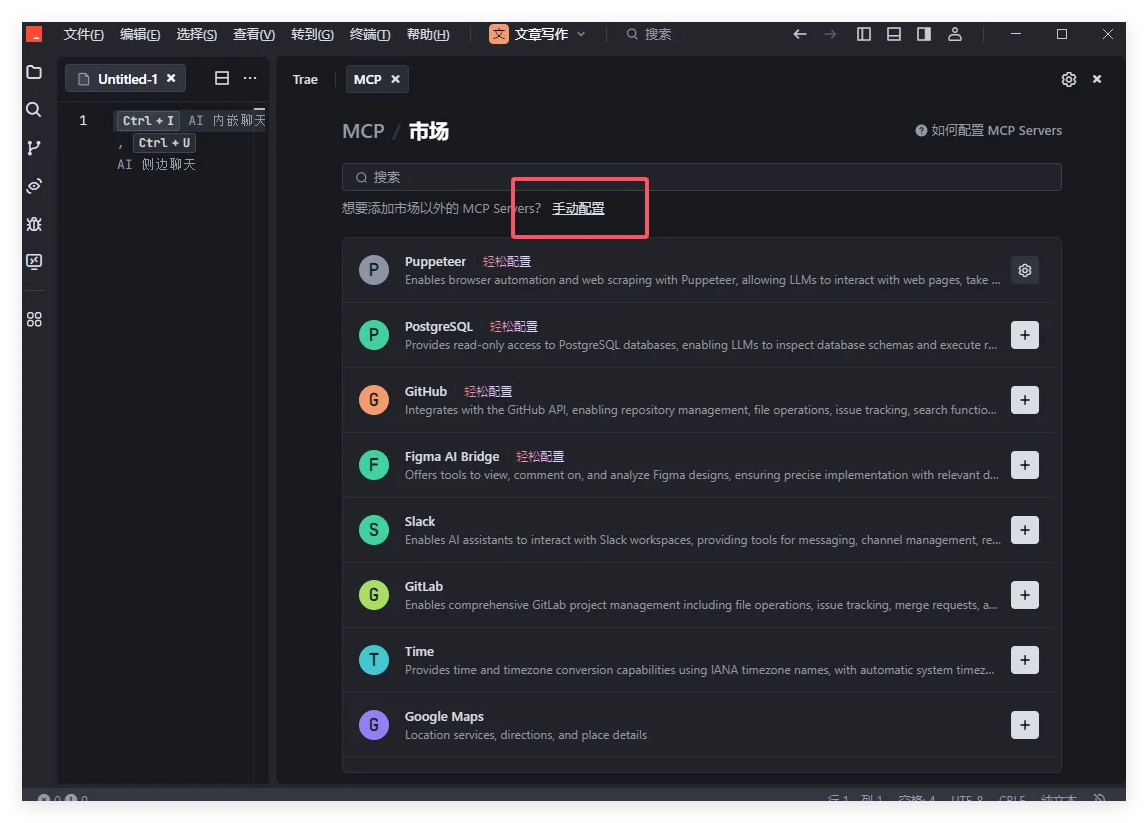Viewport: 1148px width, 823px height.
Task: Open the Extensions grid icon in sidebar
Action: tap(34, 319)
